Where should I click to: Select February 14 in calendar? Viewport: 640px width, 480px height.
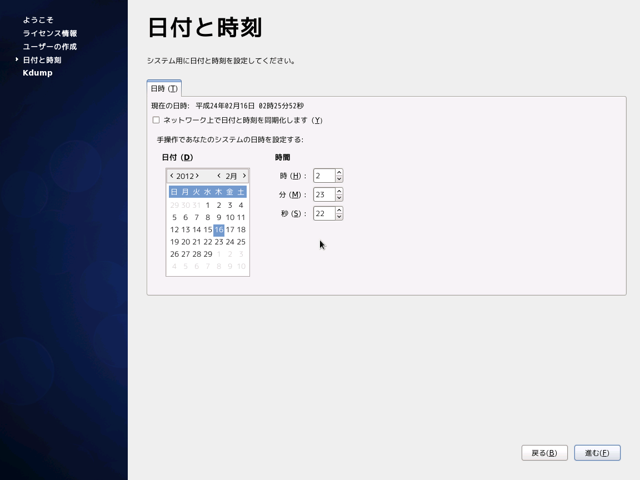click(x=197, y=230)
